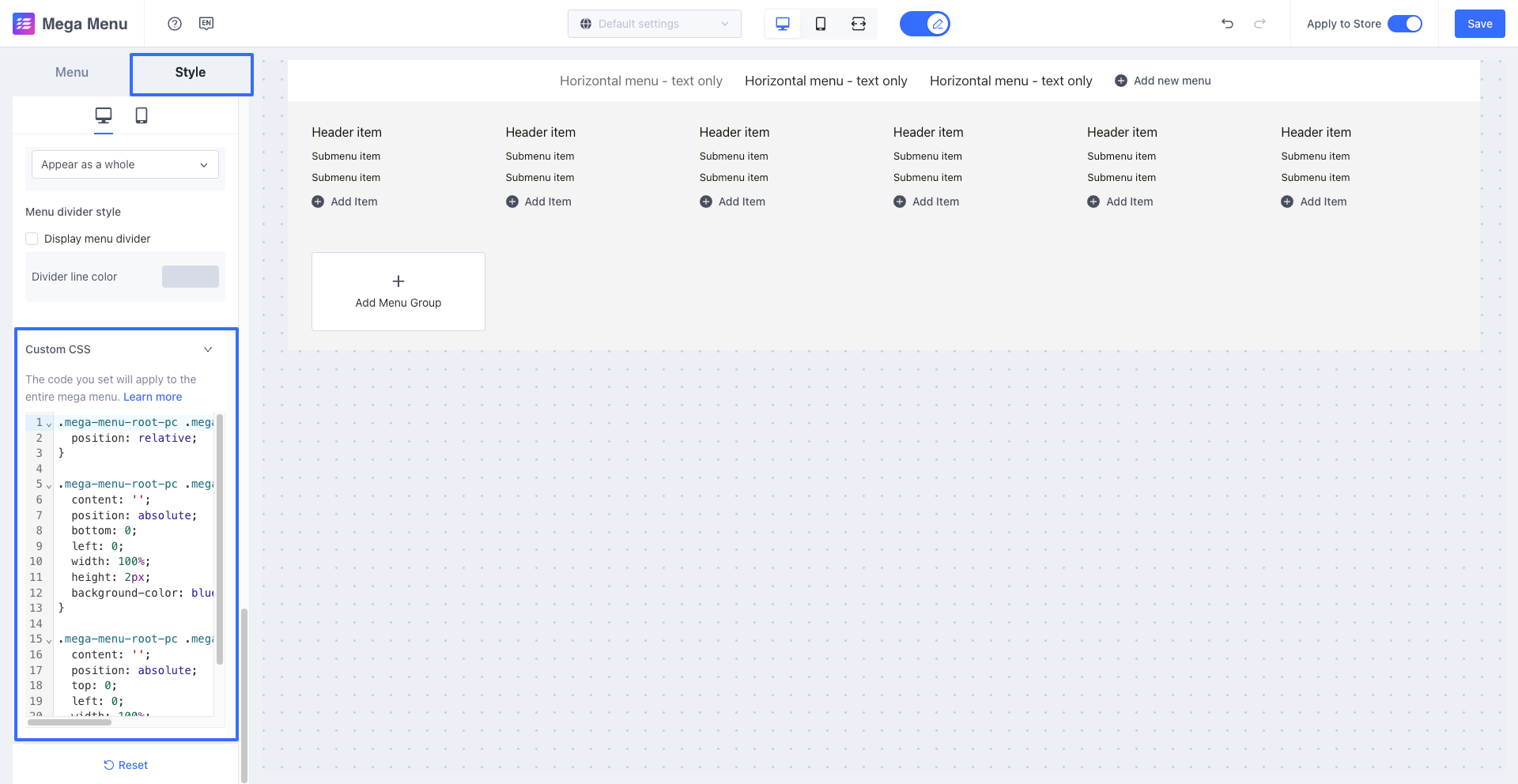Open the Learn more link
Viewport: 1518px width, 784px height.
click(x=153, y=397)
